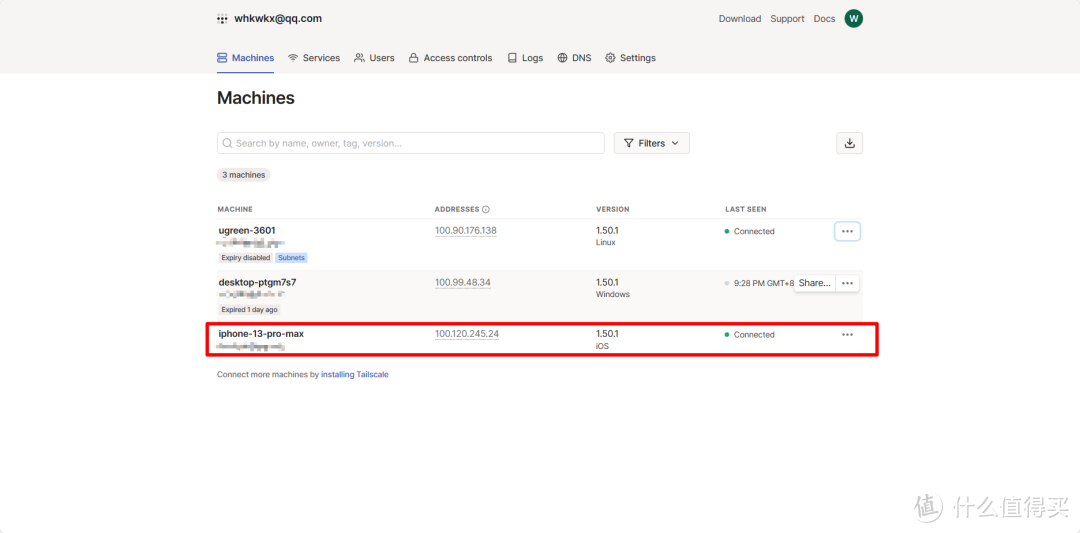Viewport: 1080px width, 533px height.
Task: Open the Logs tab
Action: [x=525, y=58]
